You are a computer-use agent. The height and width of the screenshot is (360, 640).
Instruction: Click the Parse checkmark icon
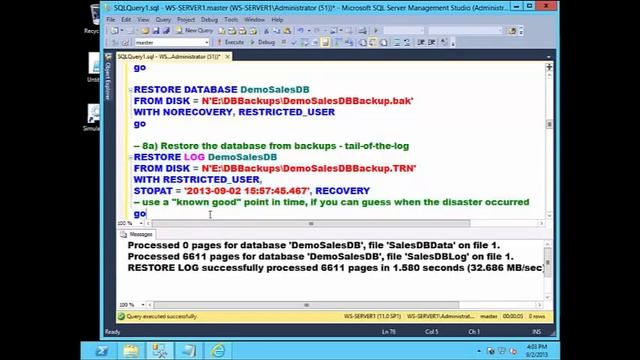tap(293, 42)
